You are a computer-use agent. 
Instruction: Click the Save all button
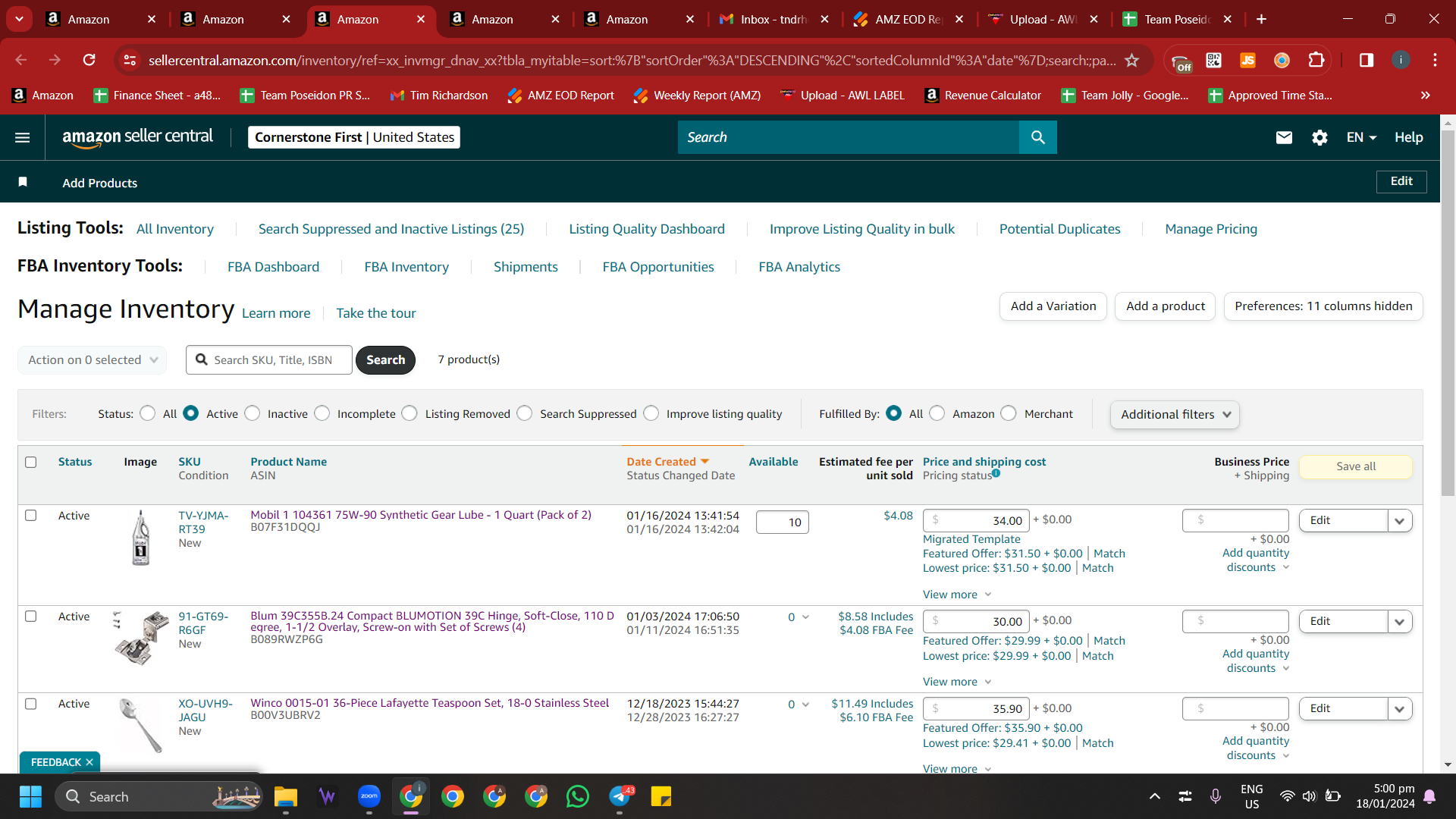(1356, 466)
